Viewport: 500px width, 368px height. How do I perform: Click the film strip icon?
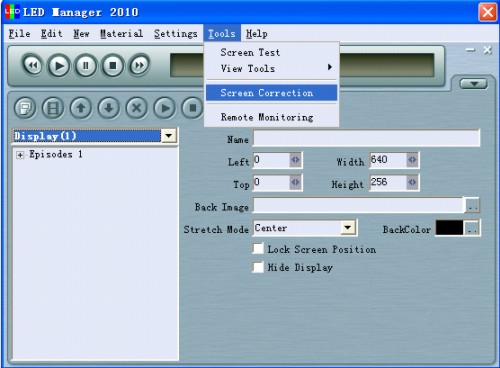click(53, 108)
